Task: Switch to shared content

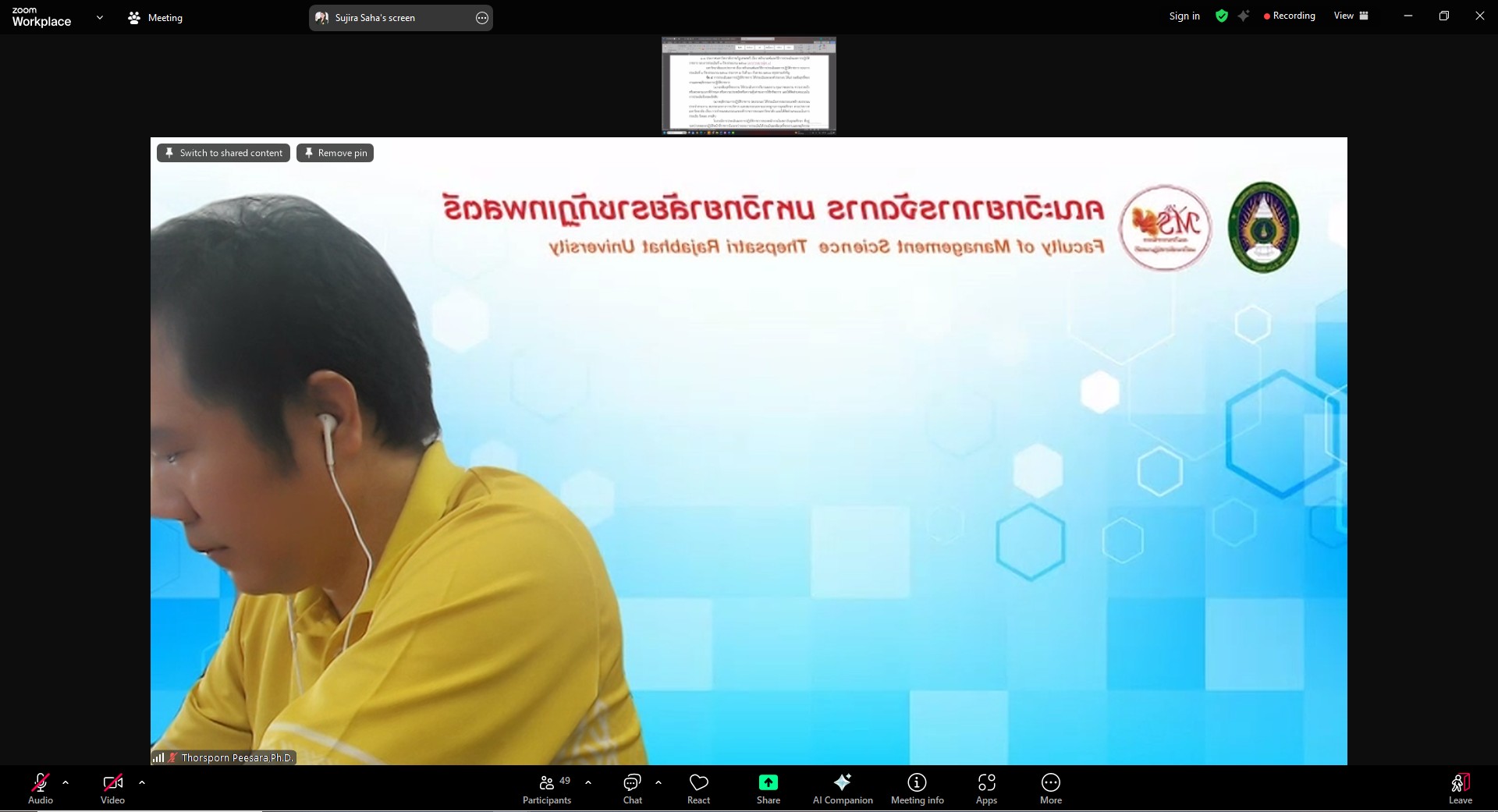Action: click(223, 153)
